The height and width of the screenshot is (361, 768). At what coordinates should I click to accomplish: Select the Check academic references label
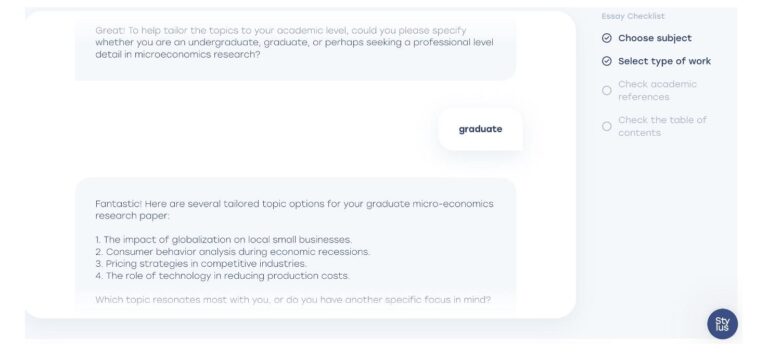(x=657, y=91)
